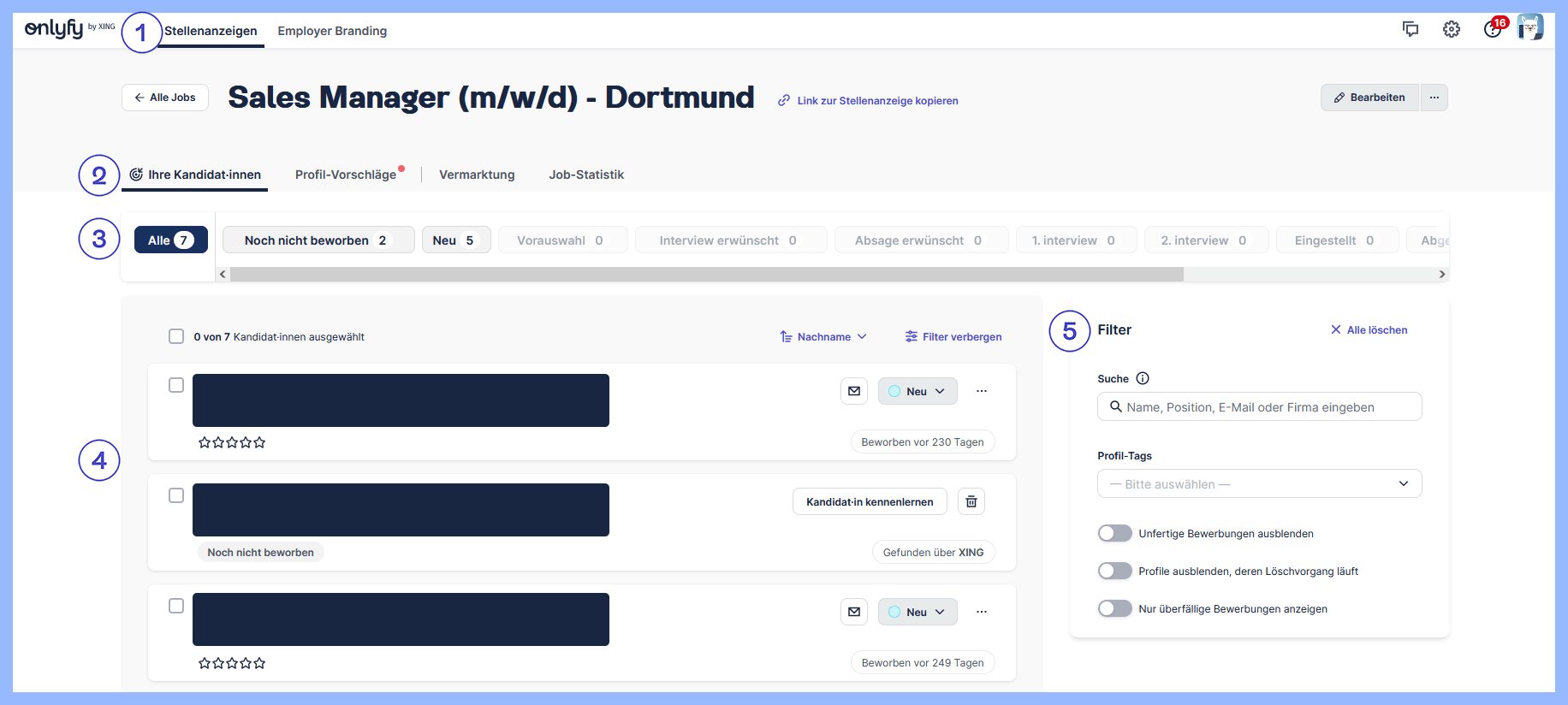1568x705 pixels.
Task: Check the select-all candidates checkbox
Action: point(176,336)
